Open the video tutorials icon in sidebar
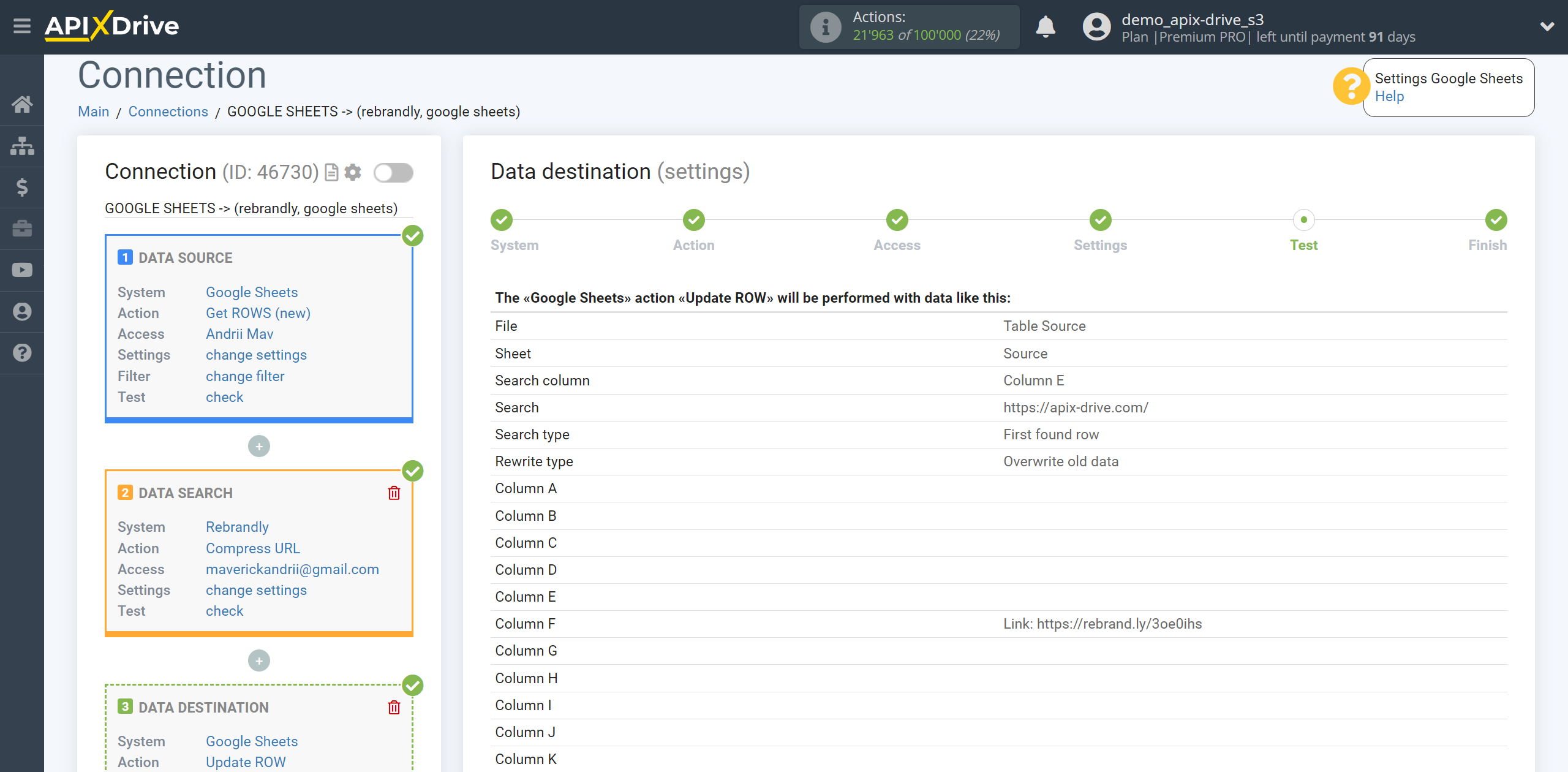Viewport: 1568px width, 772px height. click(x=22, y=270)
